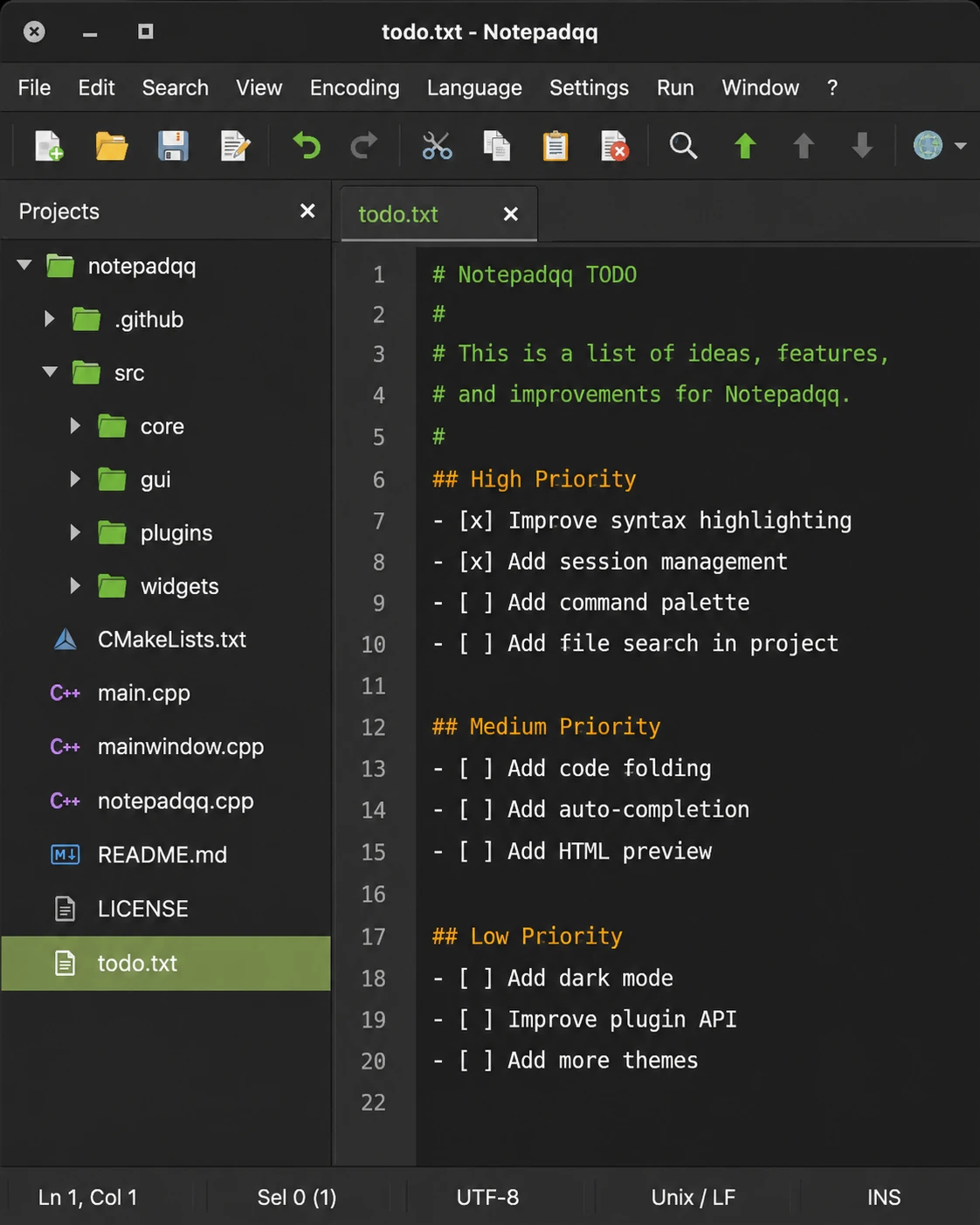Viewport: 980px width, 1225px height.
Task: Click the 'Add command palette' line
Action: click(591, 602)
